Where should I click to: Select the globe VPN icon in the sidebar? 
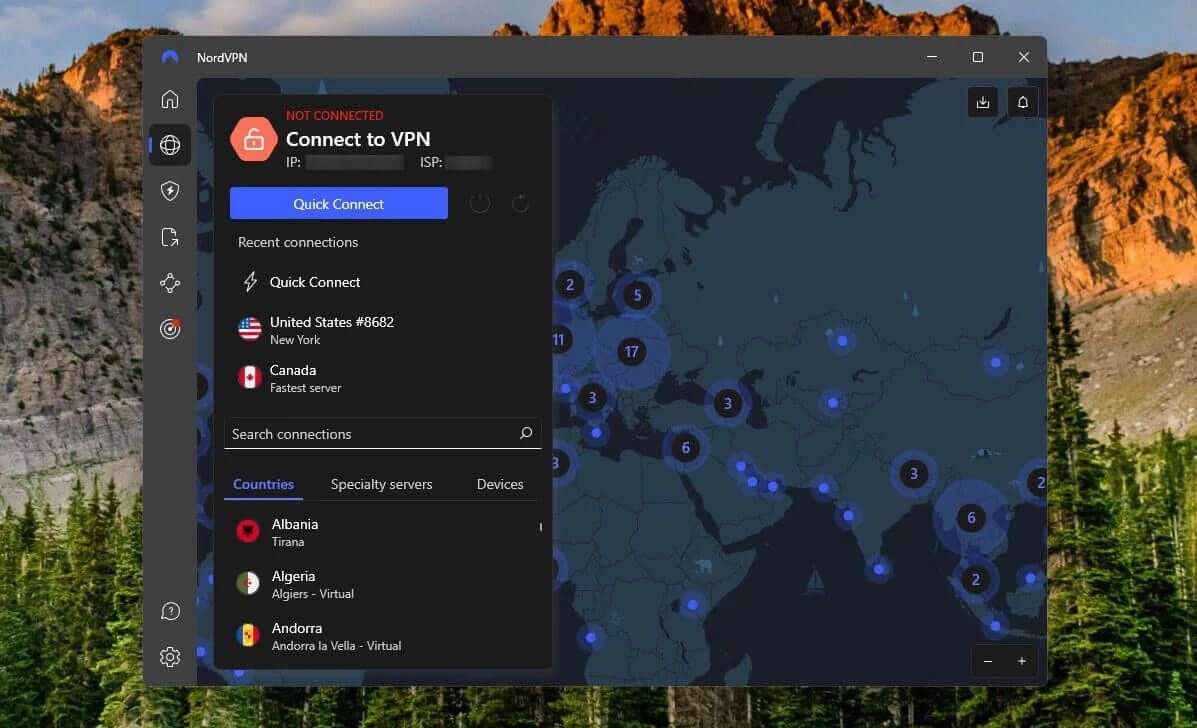169,145
